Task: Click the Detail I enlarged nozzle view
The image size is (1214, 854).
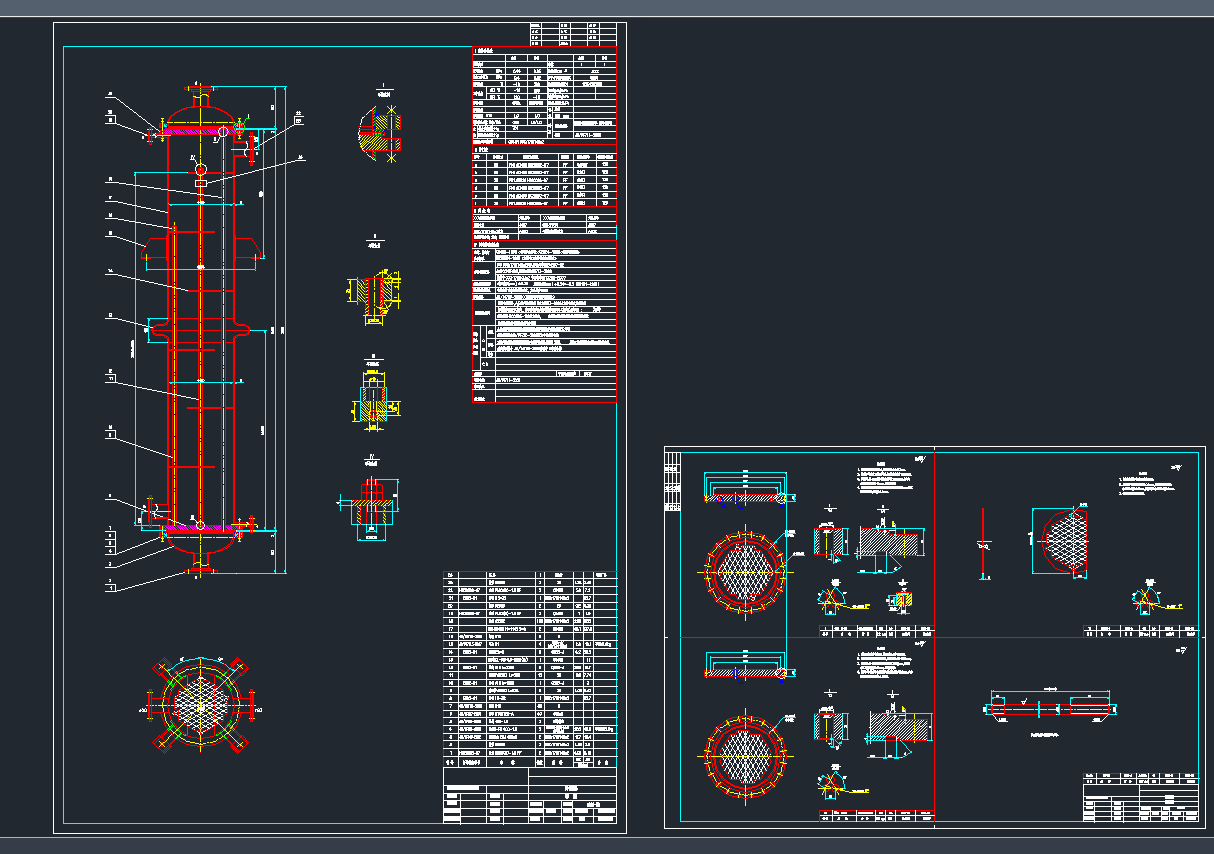Action: point(381,127)
